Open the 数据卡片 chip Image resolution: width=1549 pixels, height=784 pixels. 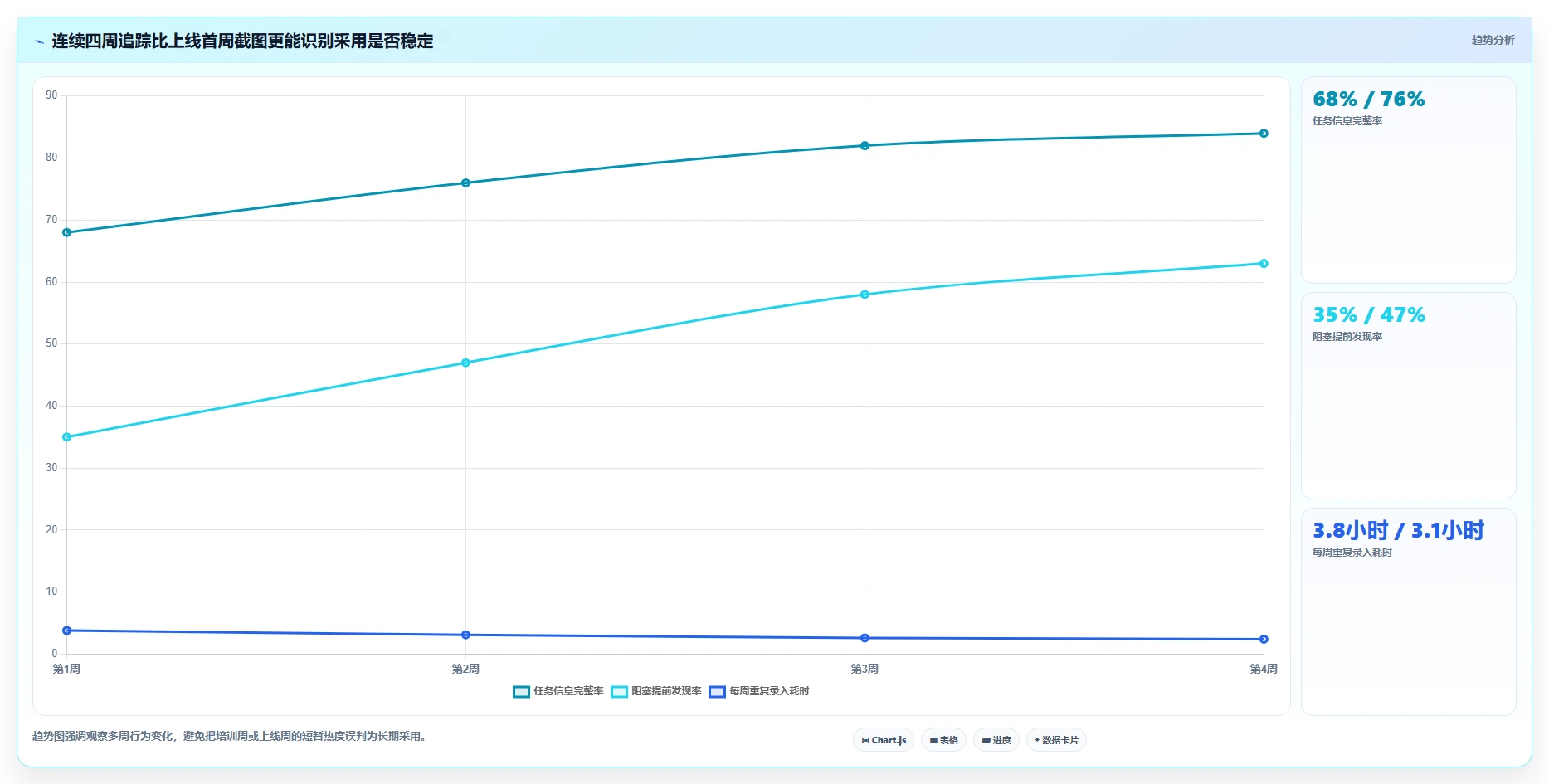pos(1056,740)
